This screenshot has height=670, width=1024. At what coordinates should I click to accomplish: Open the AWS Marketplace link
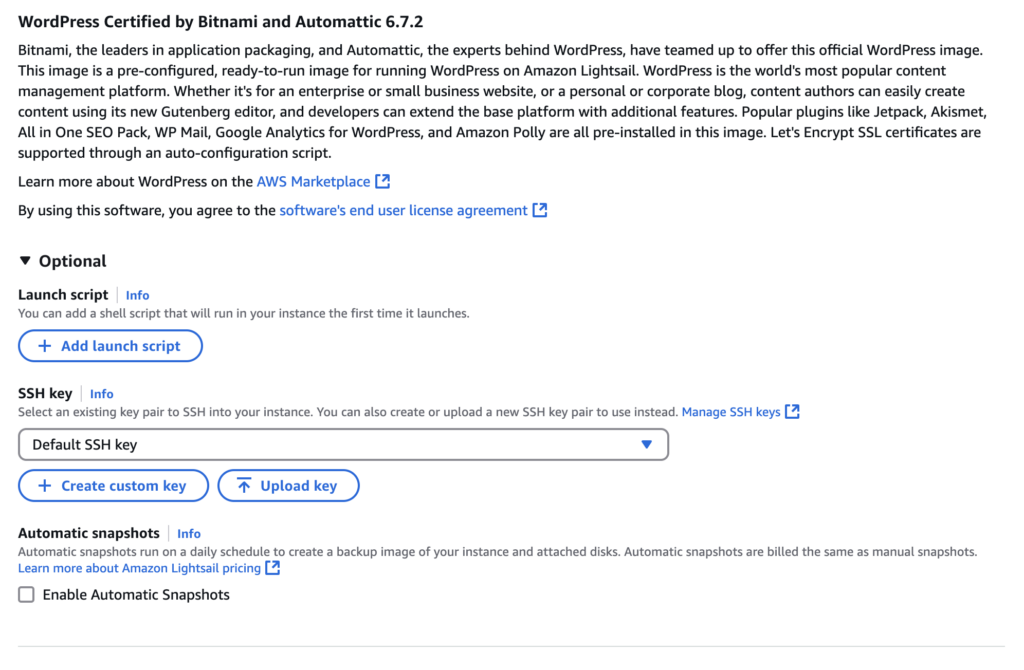tap(313, 182)
